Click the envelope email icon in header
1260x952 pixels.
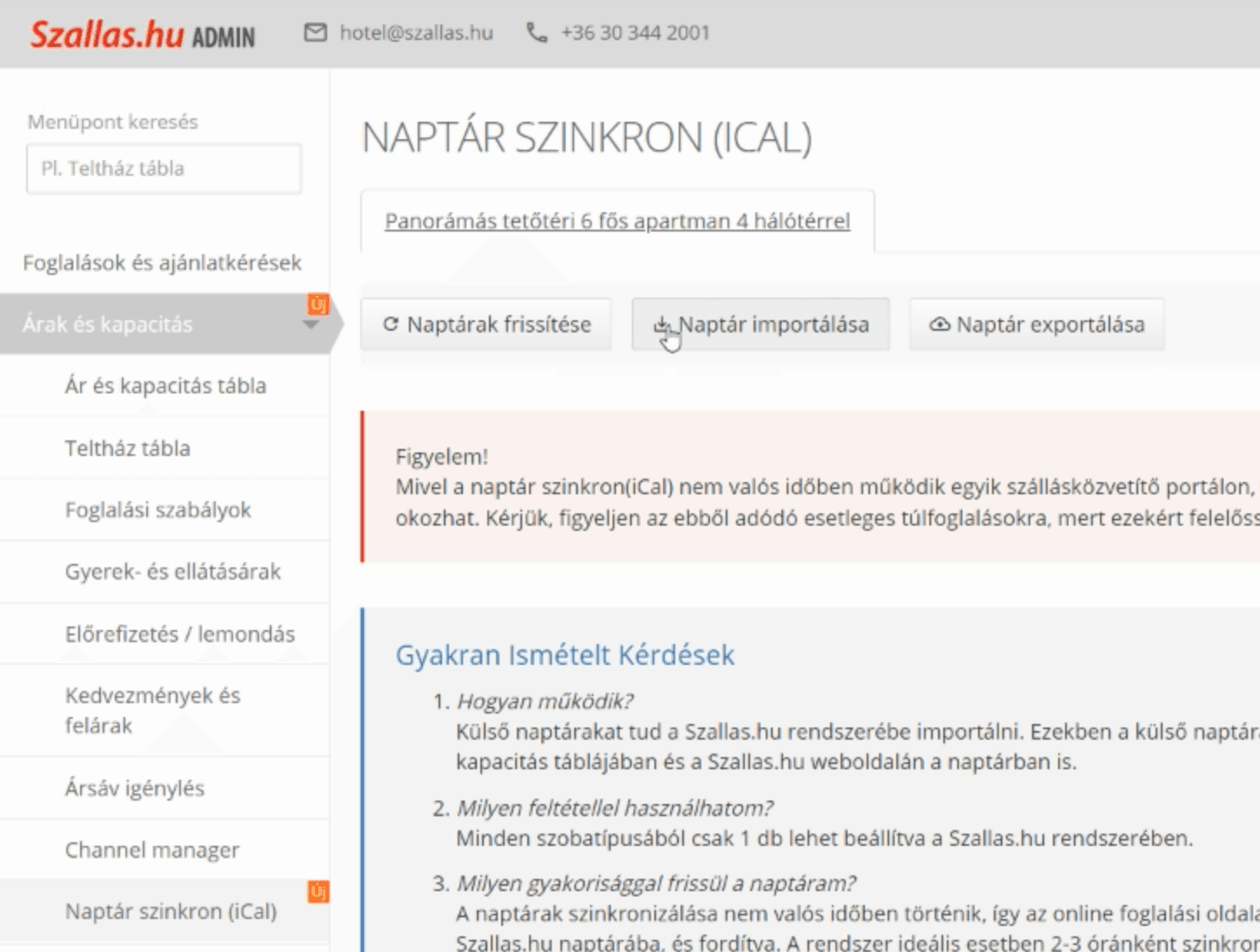tap(315, 32)
